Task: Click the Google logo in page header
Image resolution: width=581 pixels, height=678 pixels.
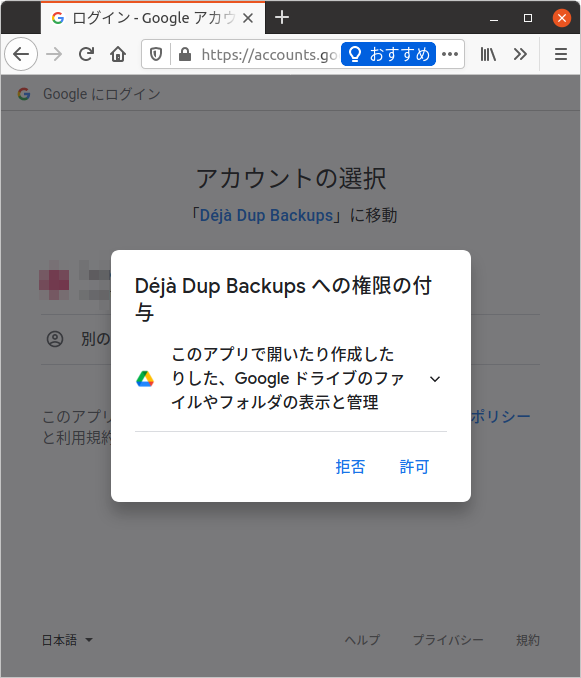Action: tap(24, 94)
